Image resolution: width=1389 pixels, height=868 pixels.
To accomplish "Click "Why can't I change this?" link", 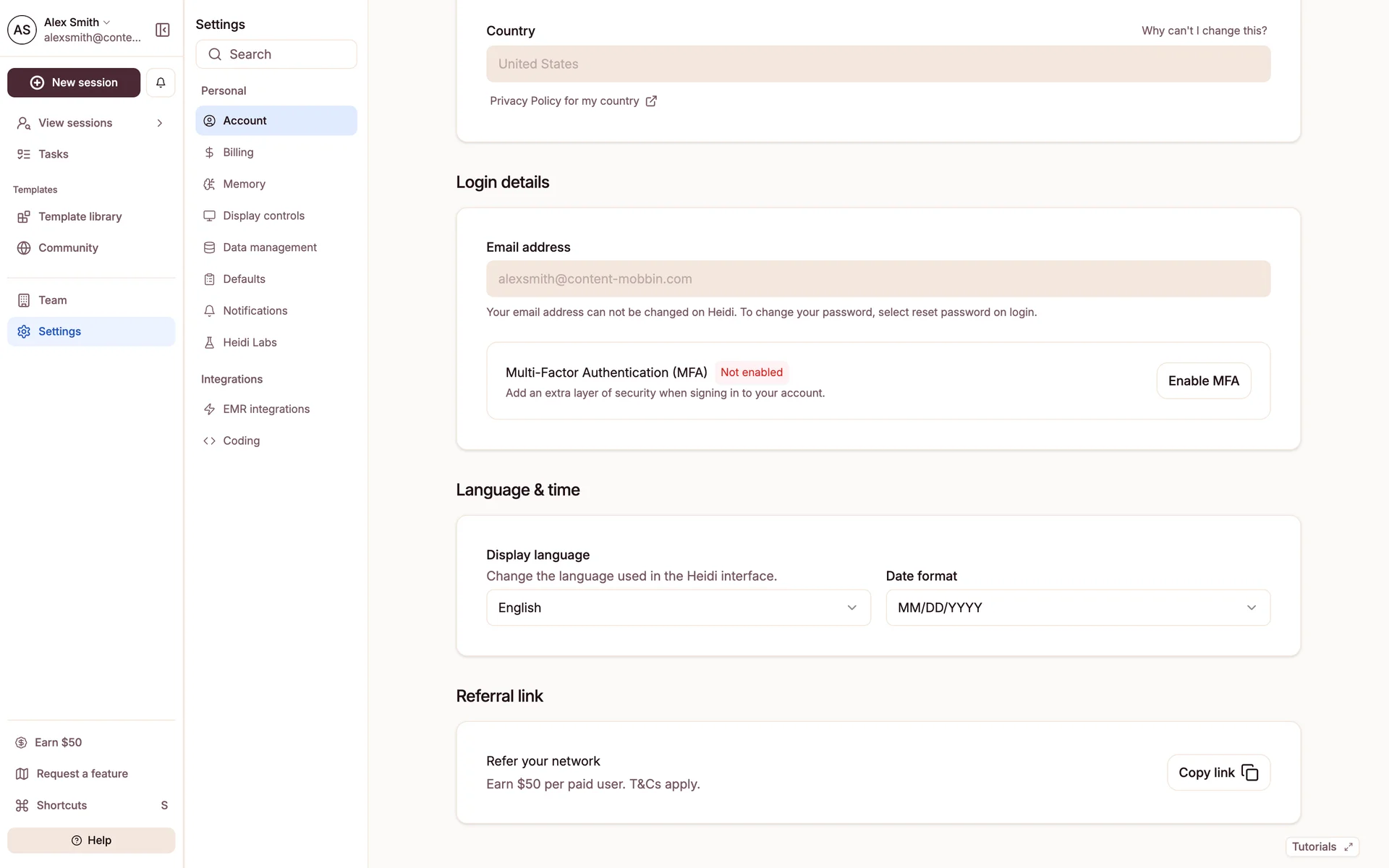I will click(x=1204, y=31).
